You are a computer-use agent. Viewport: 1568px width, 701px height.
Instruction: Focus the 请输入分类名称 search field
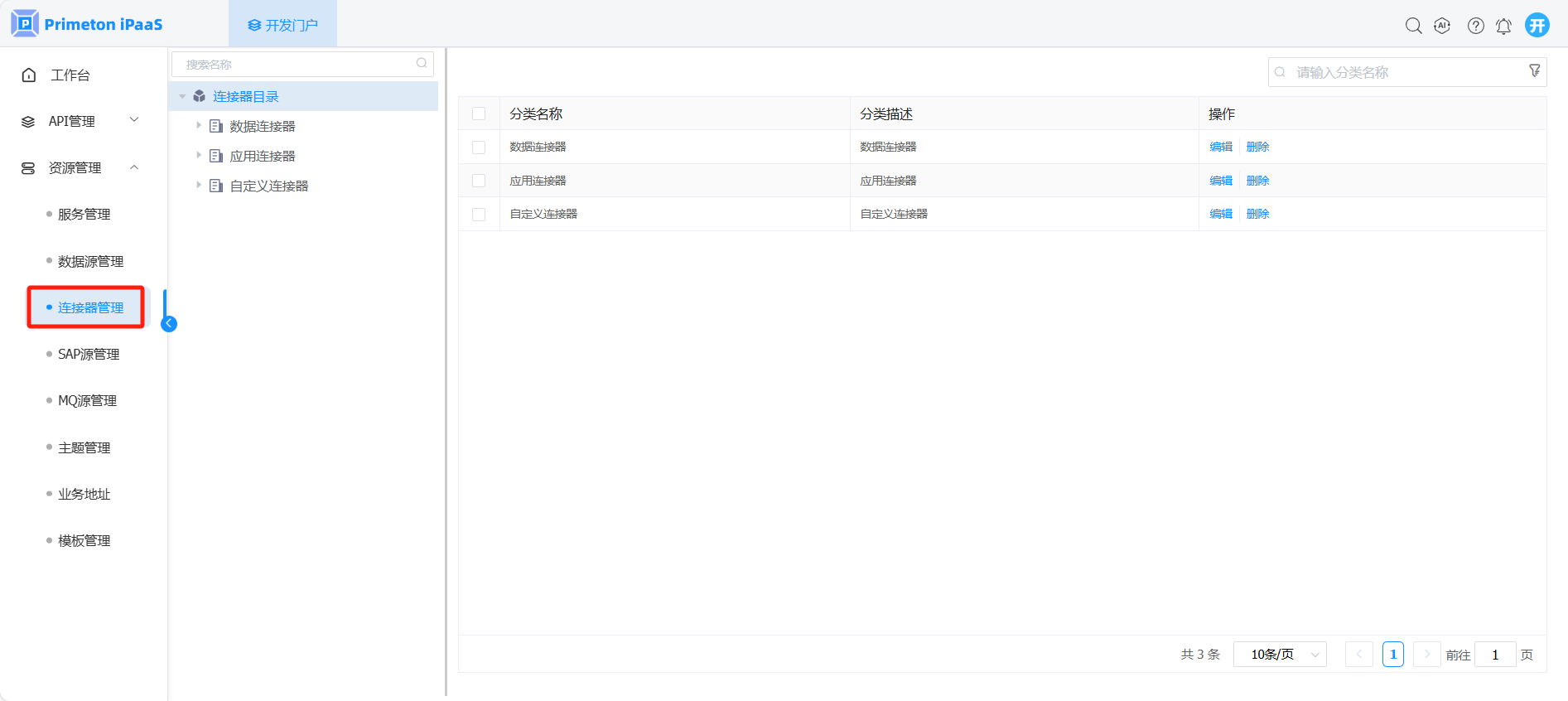(x=1407, y=72)
